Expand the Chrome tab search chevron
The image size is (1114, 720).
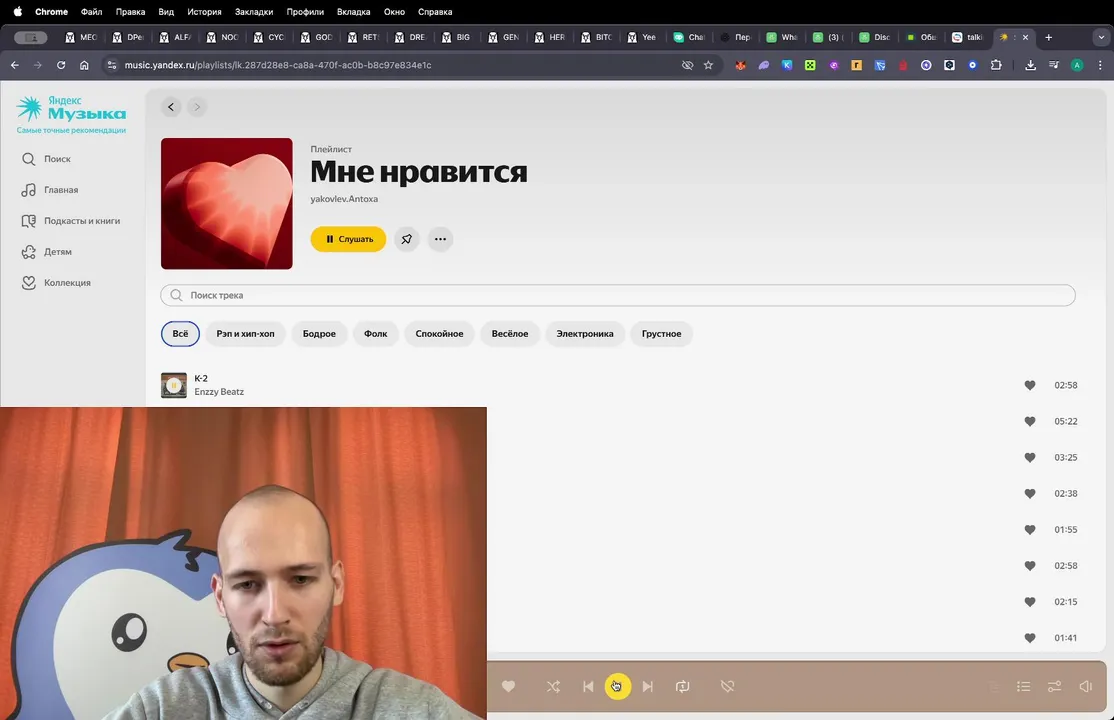coord(1101,37)
